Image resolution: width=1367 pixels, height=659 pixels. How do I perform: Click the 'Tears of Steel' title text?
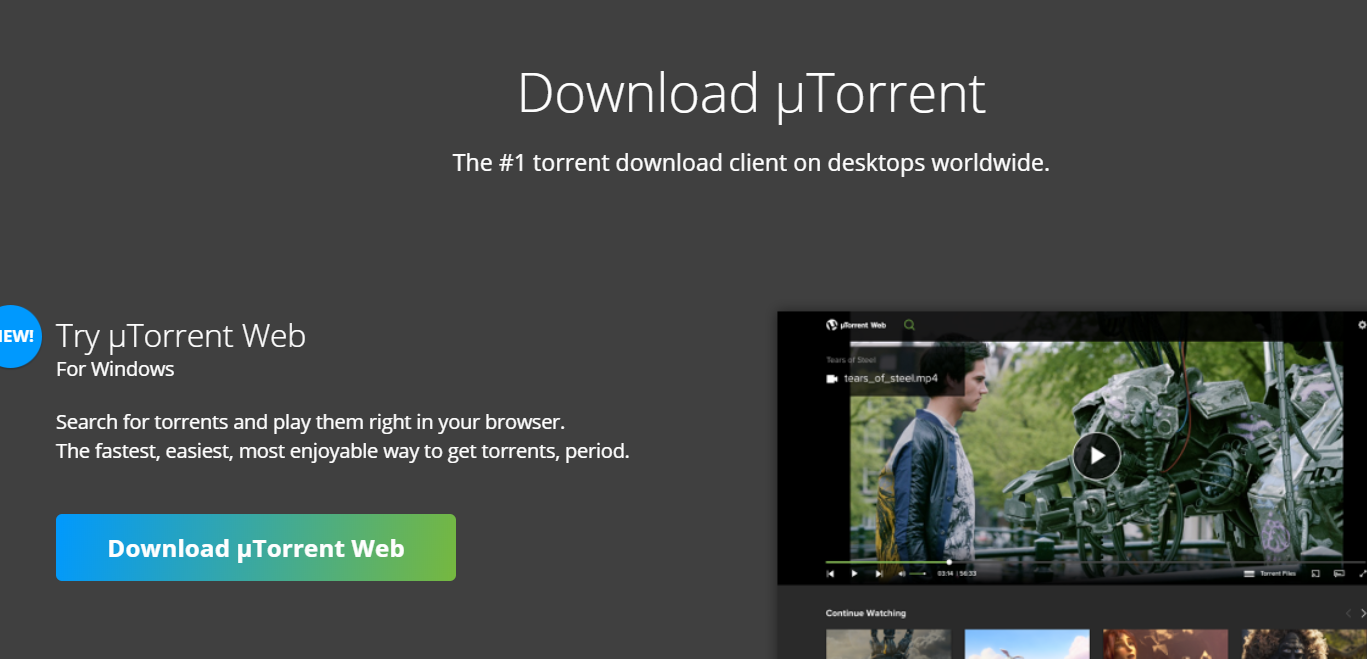click(851, 360)
